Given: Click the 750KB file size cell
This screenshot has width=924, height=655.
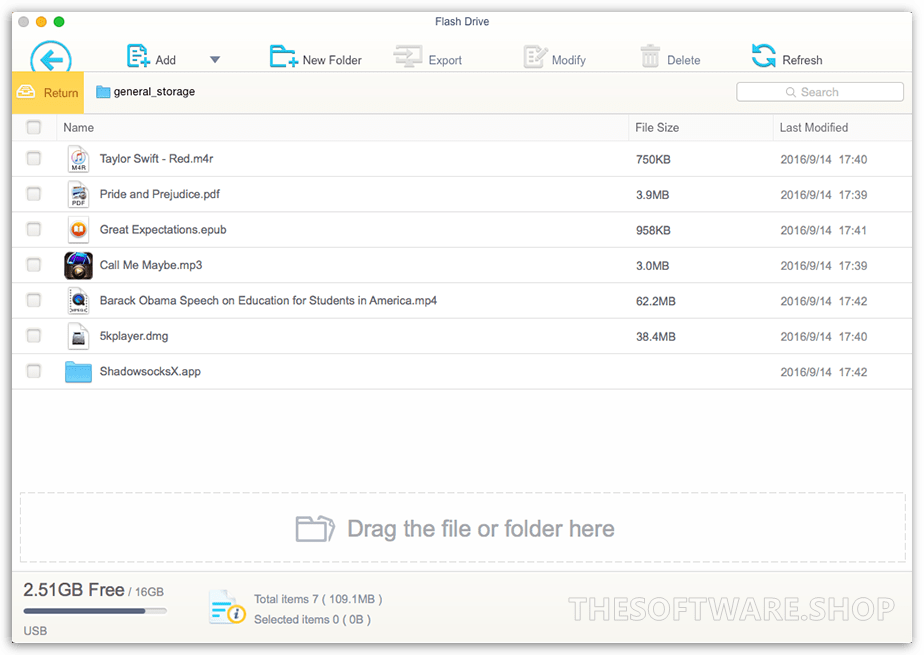Looking at the screenshot, I should (x=653, y=159).
